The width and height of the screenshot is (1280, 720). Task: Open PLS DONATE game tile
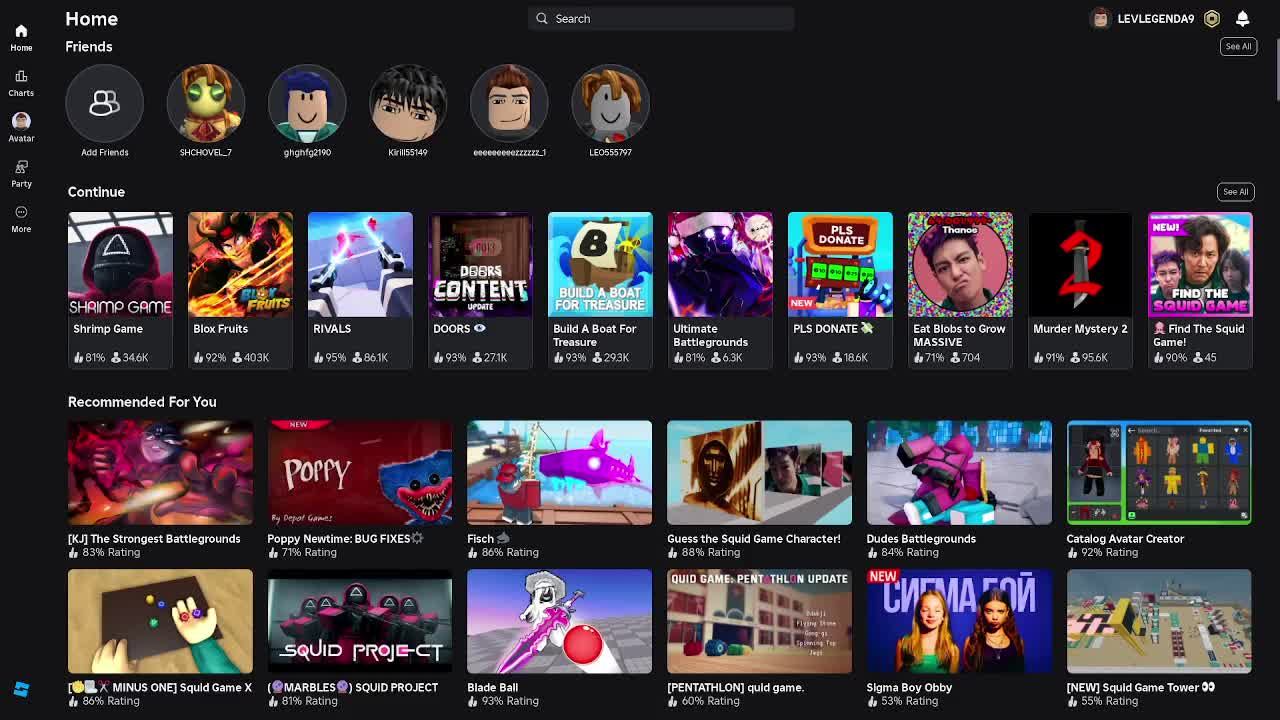point(840,290)
